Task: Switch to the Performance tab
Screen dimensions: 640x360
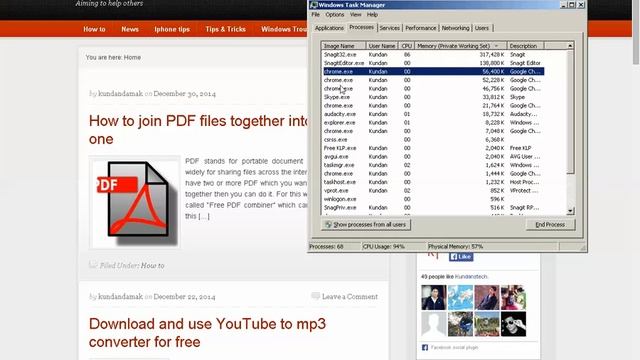Action: (x=420, y=28)
